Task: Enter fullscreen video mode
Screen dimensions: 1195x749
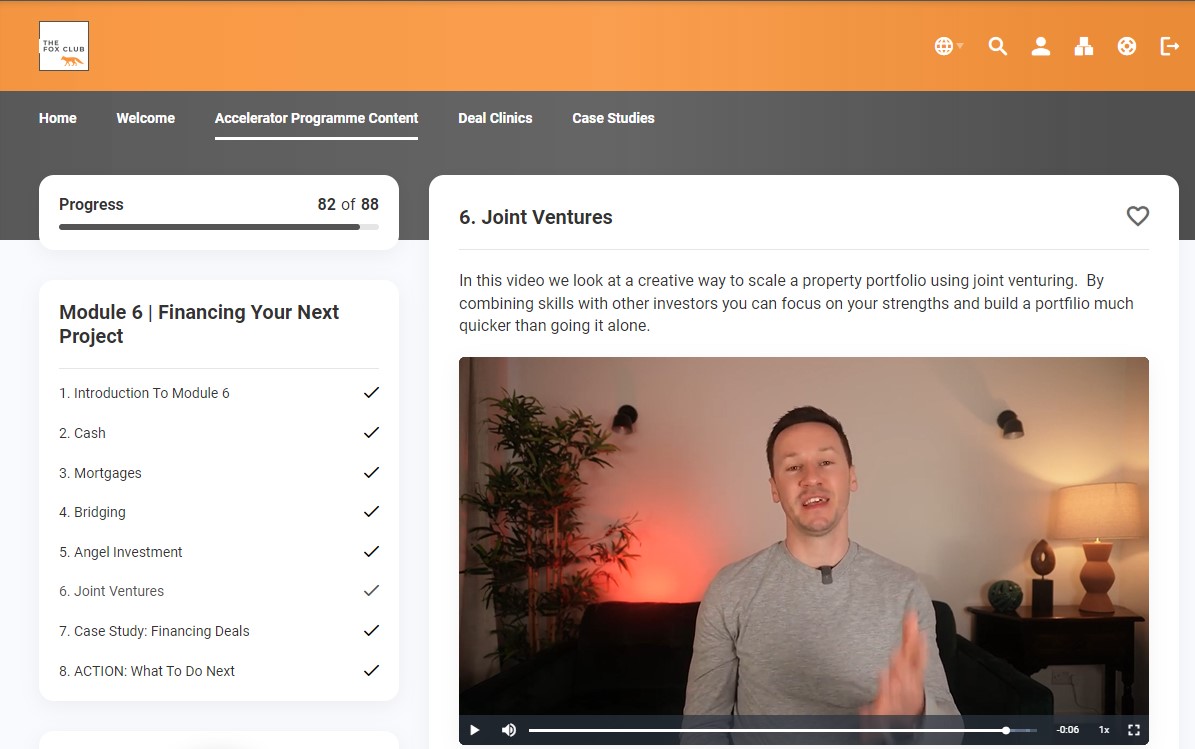Action: coord(1133,730)
